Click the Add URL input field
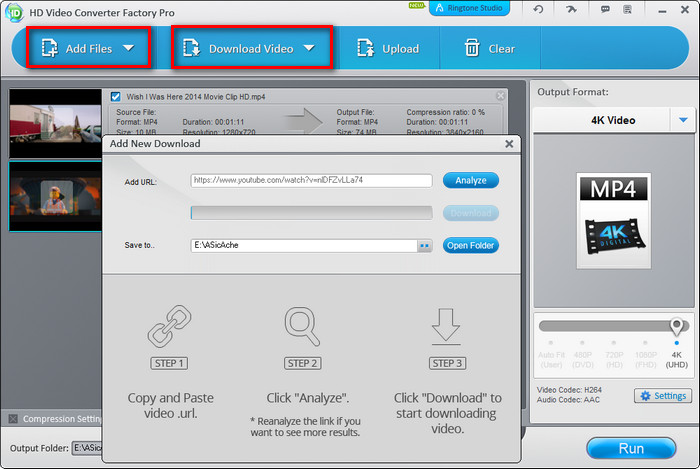 (x=311, y=180)
